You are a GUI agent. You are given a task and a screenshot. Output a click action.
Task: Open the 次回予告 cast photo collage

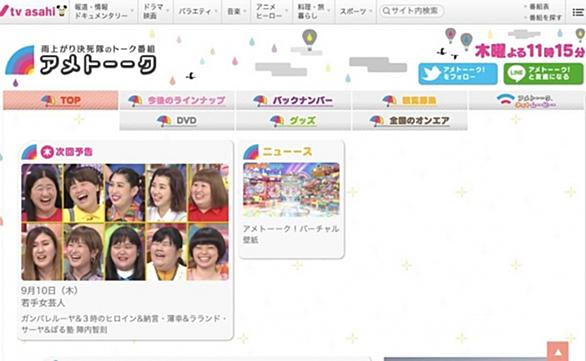pyautogui.click(x=125, y=222)
